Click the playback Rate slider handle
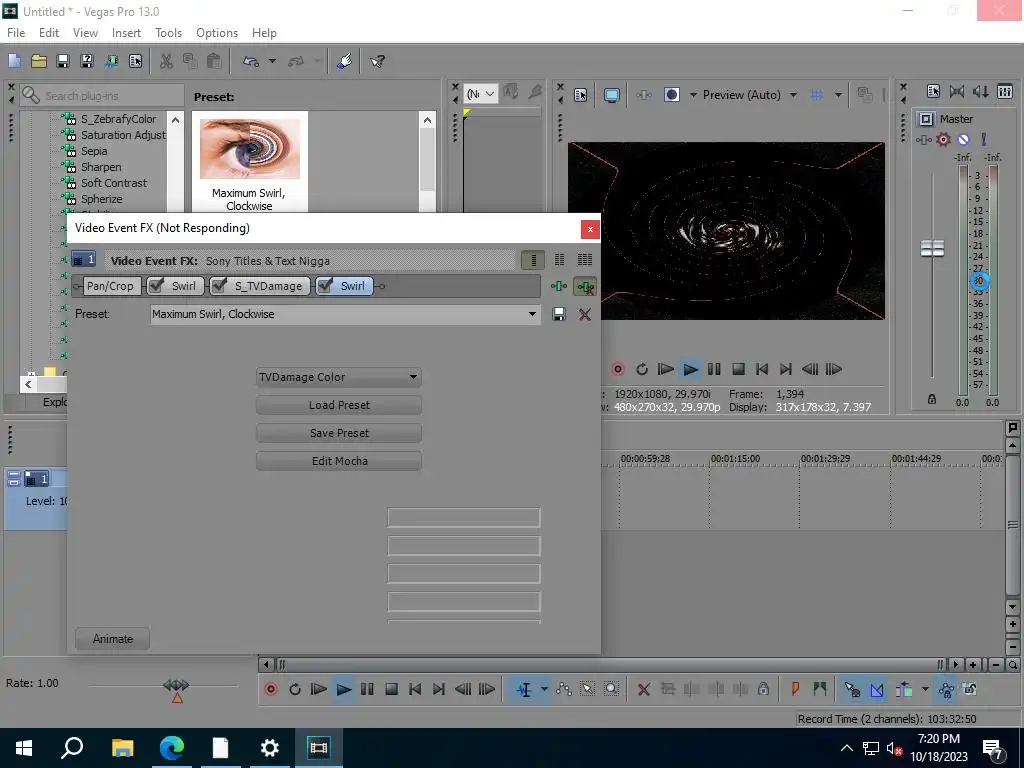 [x=176, y=685]
